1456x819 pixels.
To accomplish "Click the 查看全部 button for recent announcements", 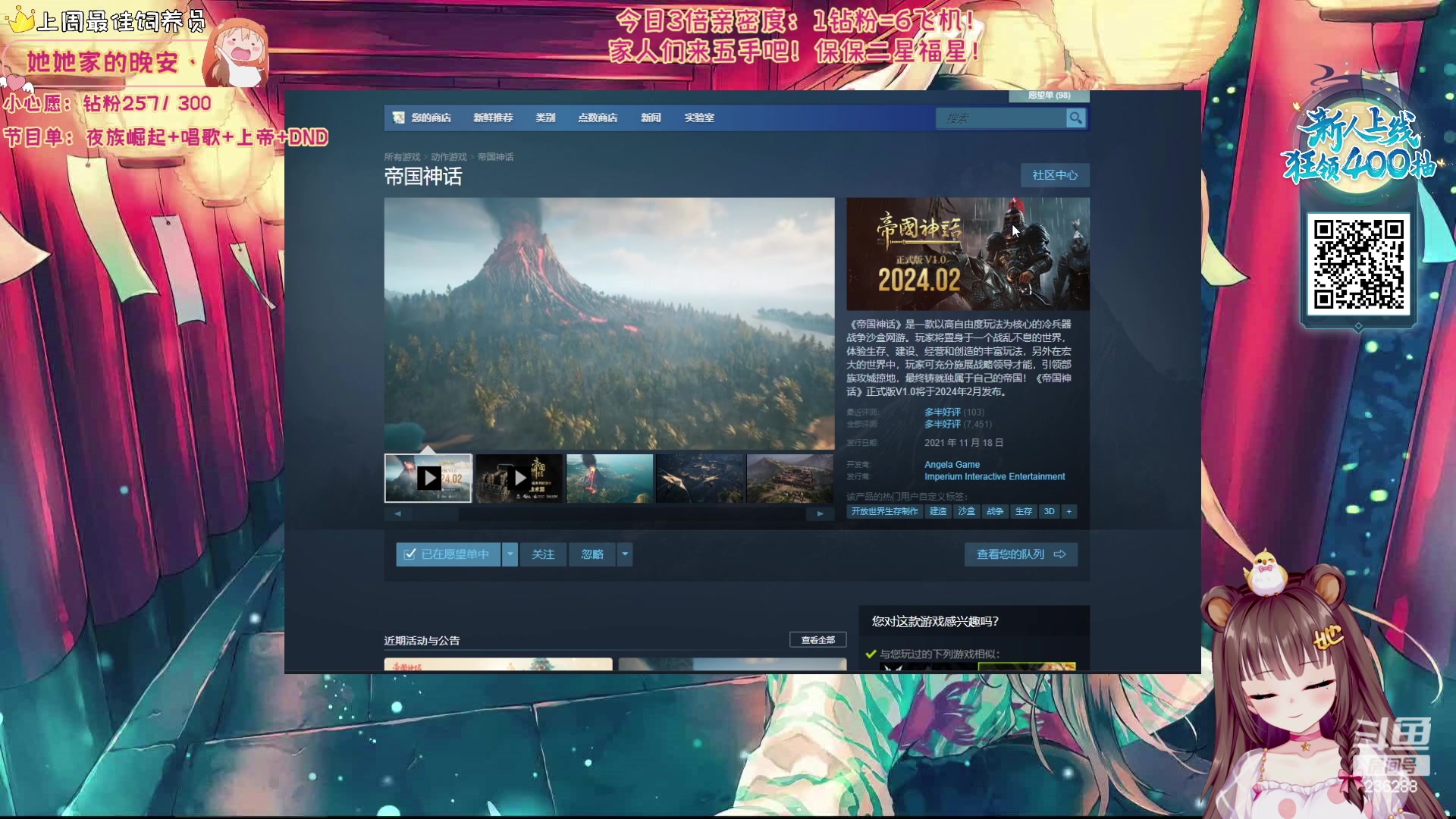I will coord(817,640).
